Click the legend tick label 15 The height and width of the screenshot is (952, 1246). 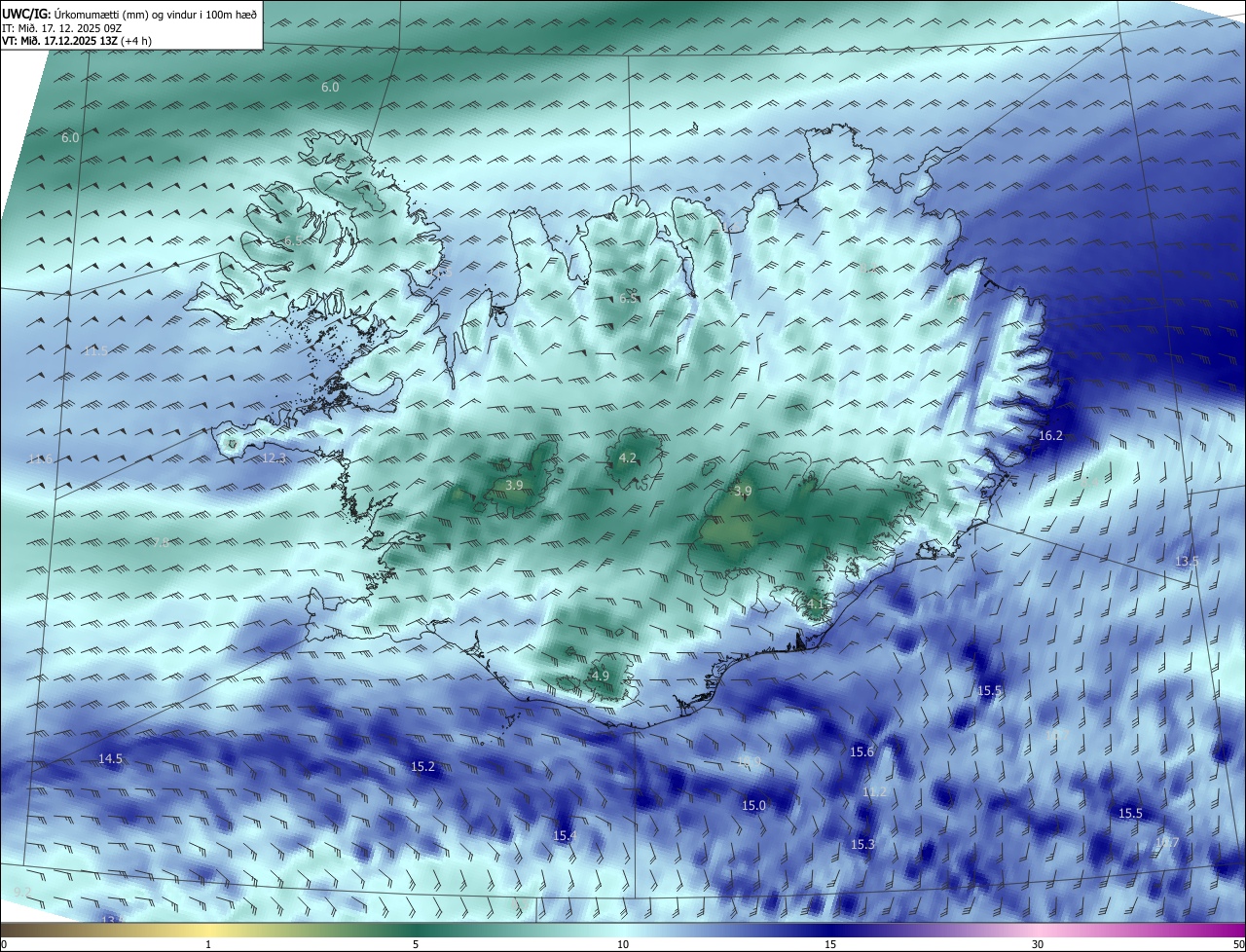(x=830, y=944)
